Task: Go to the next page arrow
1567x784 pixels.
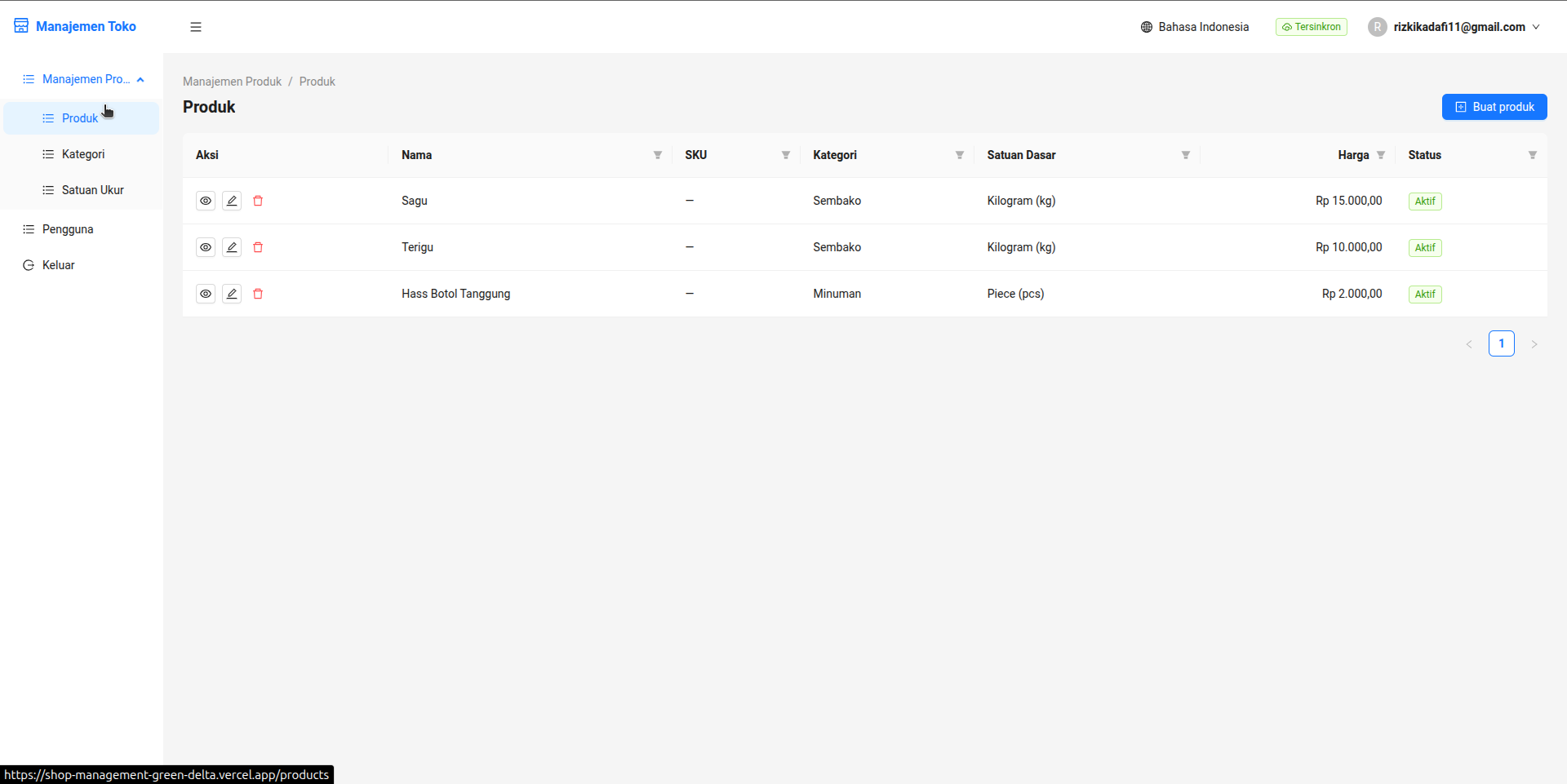Action: tap(1534, 344)
